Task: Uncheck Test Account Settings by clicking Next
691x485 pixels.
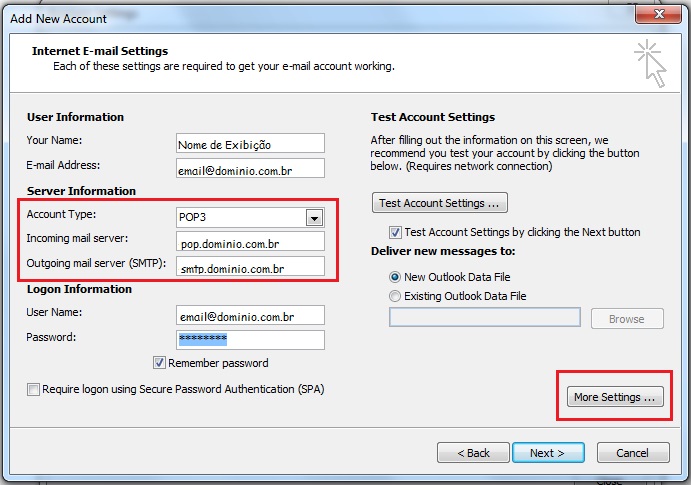Action: (x=395, y=232)
